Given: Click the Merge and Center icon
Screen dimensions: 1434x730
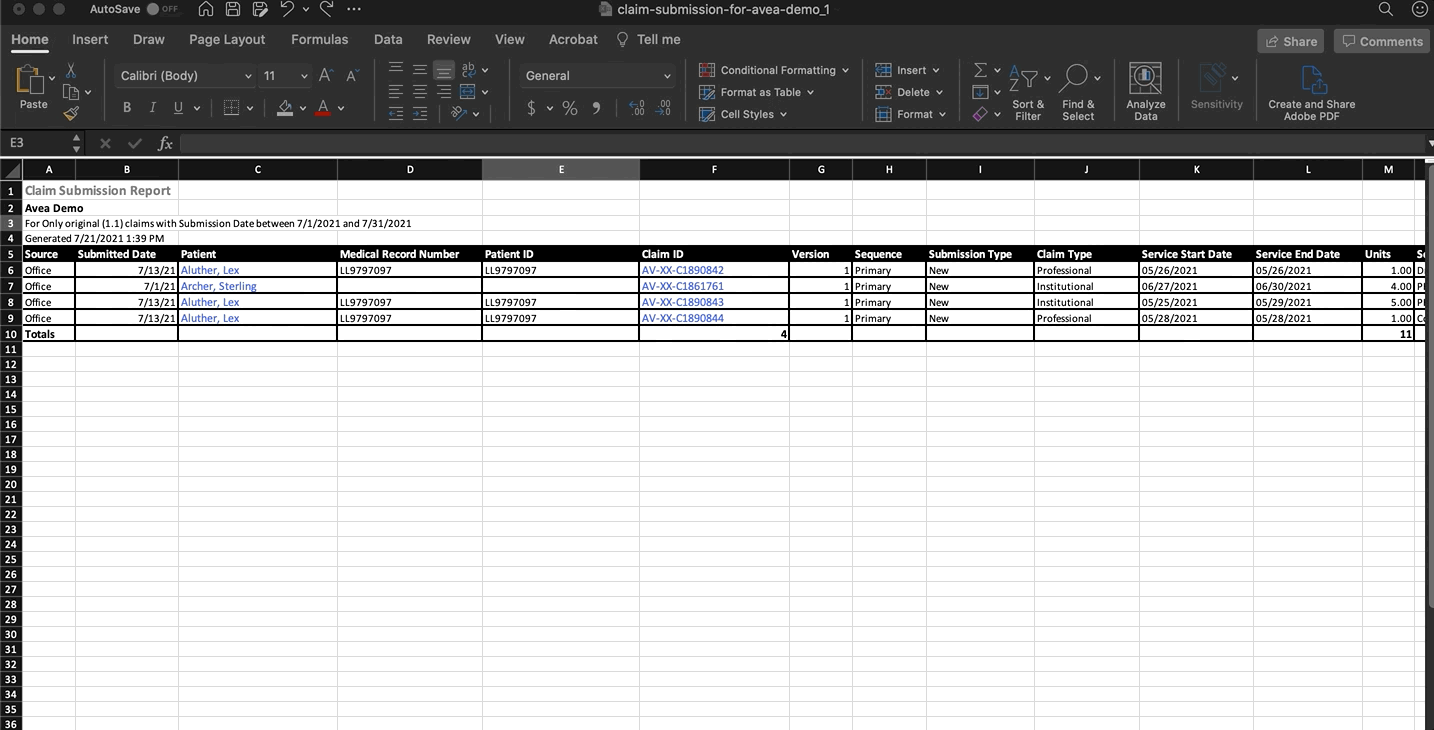Looking at the screenshot, I should click(x=467, y=92).
